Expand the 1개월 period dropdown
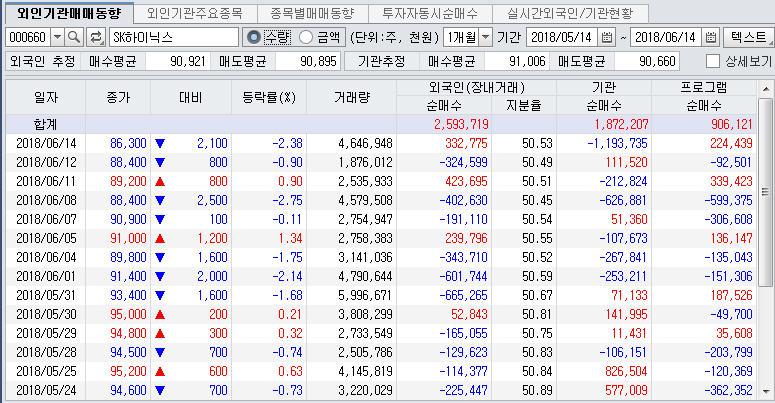 tap(486, 37)
